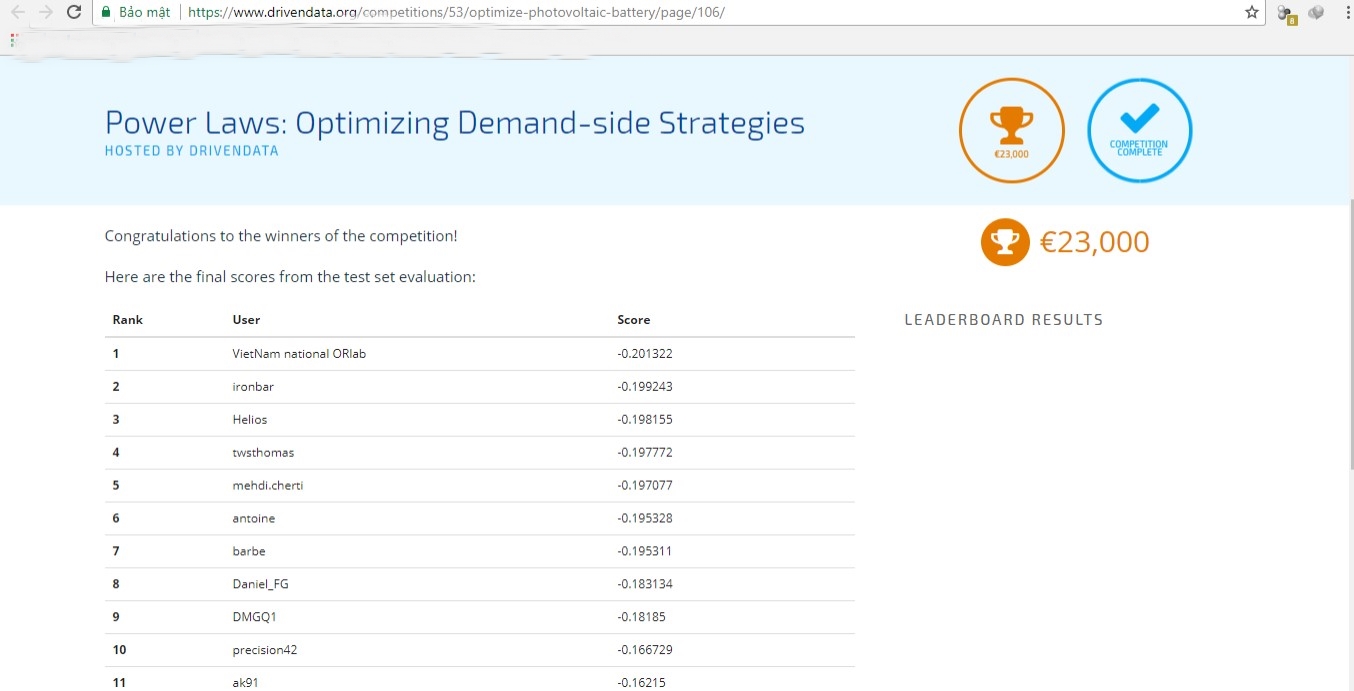1354x691 pixels.
Task: Click the Power Laws competition title
Action: coord(454,123)
